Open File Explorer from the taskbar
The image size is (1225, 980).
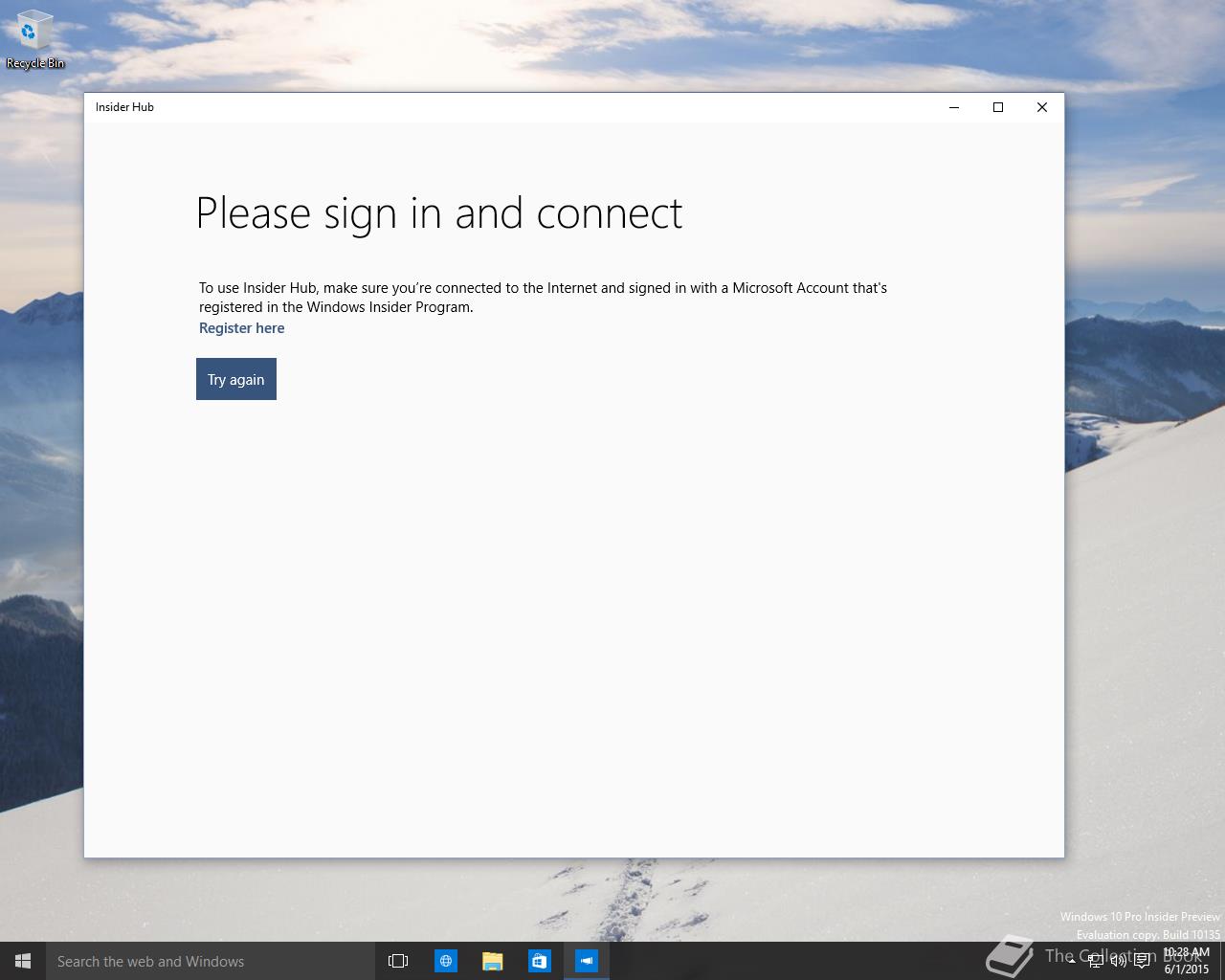(492, 961)
